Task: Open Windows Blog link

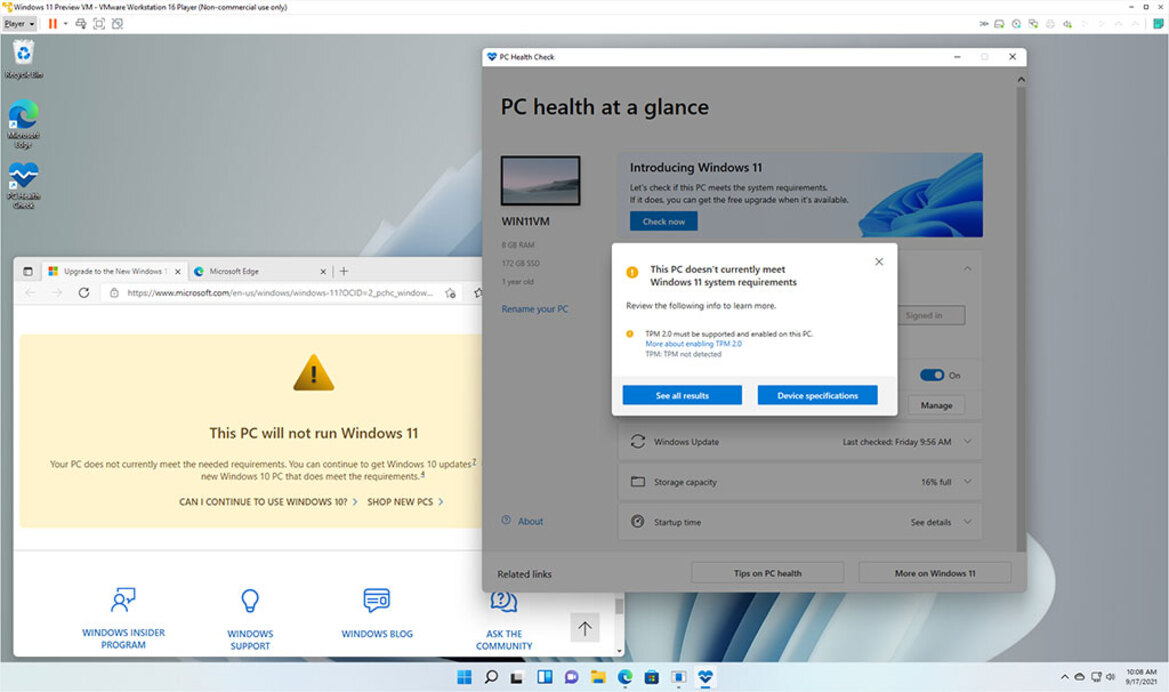Action: 376,613
